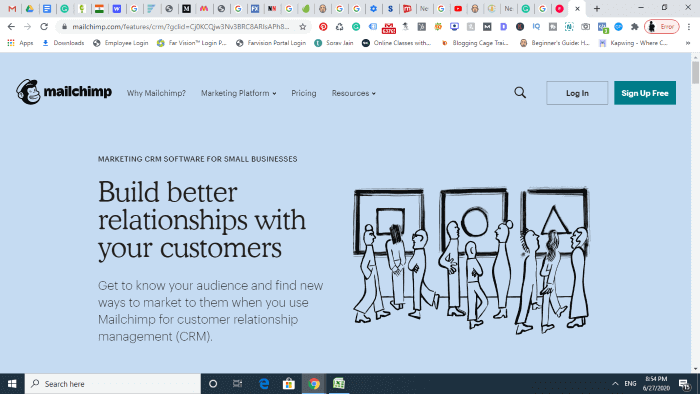This screenshot has height=394, width=700.
Task: Click the Windows Search here box
Action: pos(113,384)
